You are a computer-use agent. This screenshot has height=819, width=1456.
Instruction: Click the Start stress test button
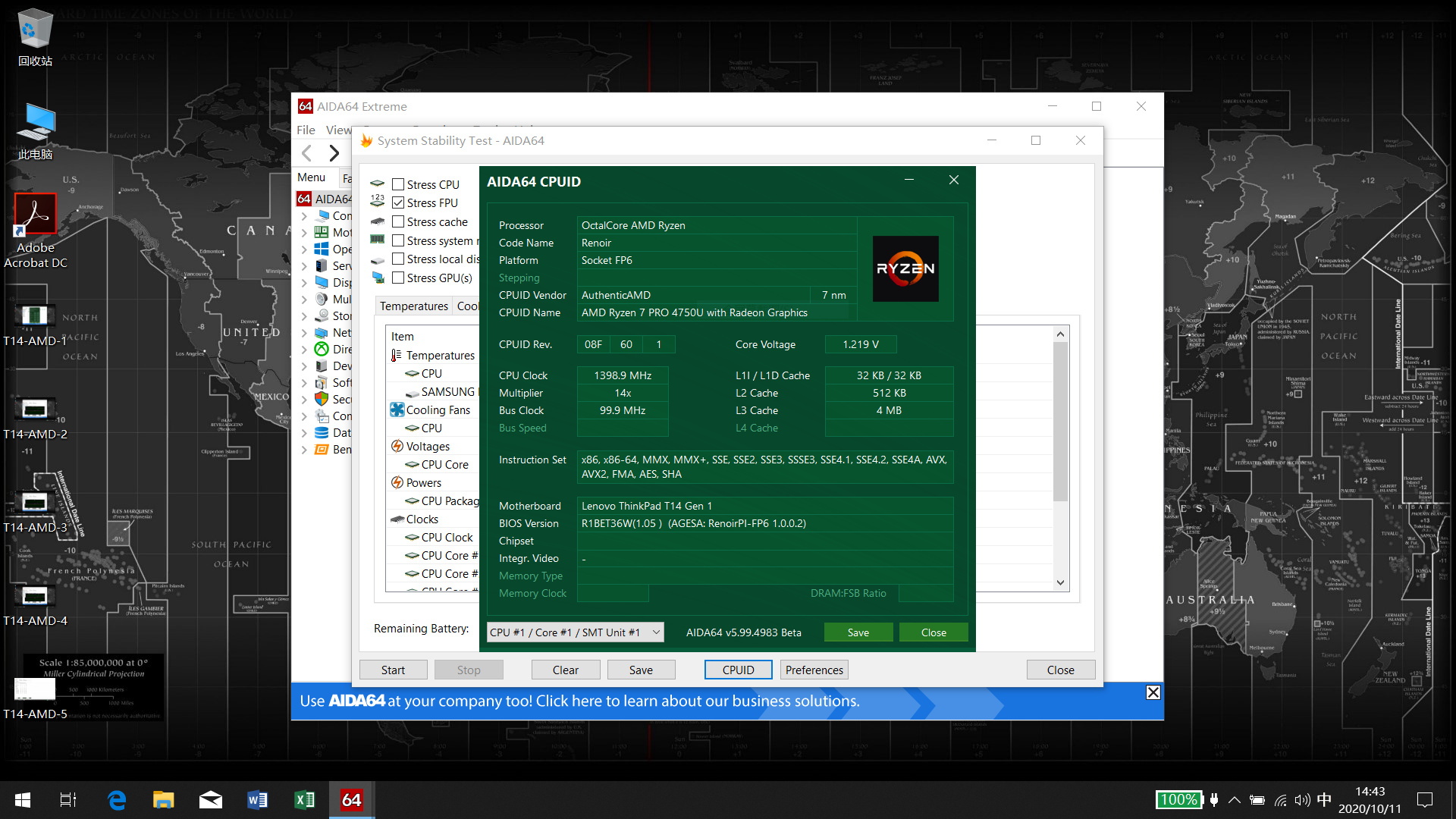click(393, 670)
